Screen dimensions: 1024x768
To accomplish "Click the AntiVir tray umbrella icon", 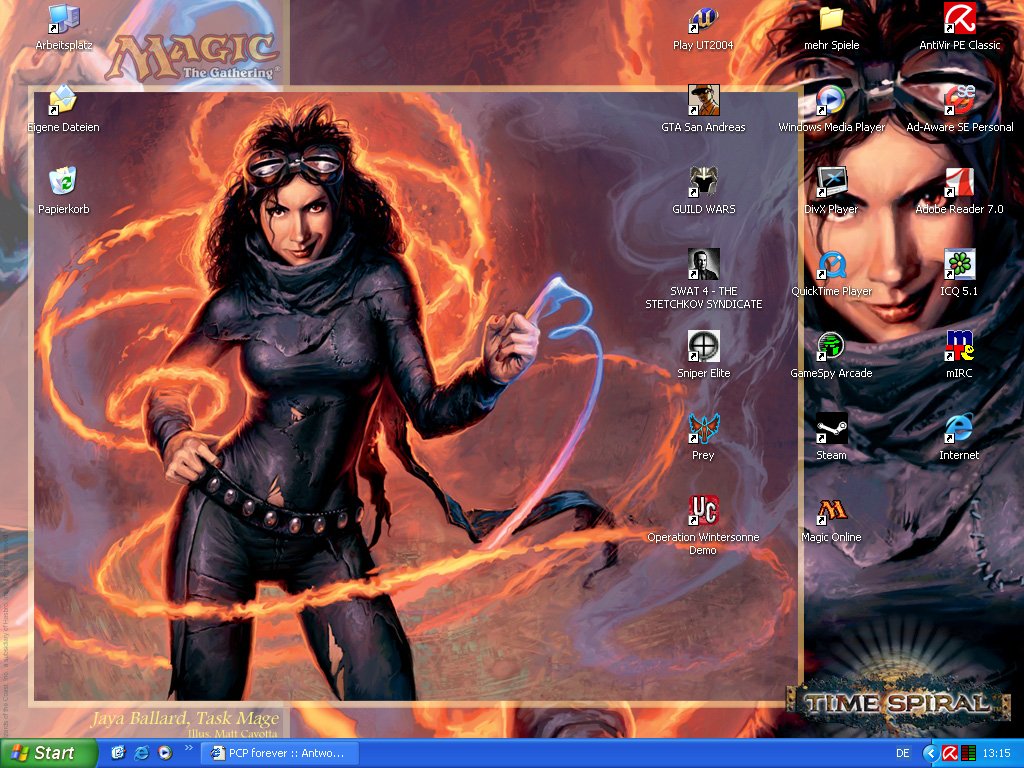I will point(950,753).
